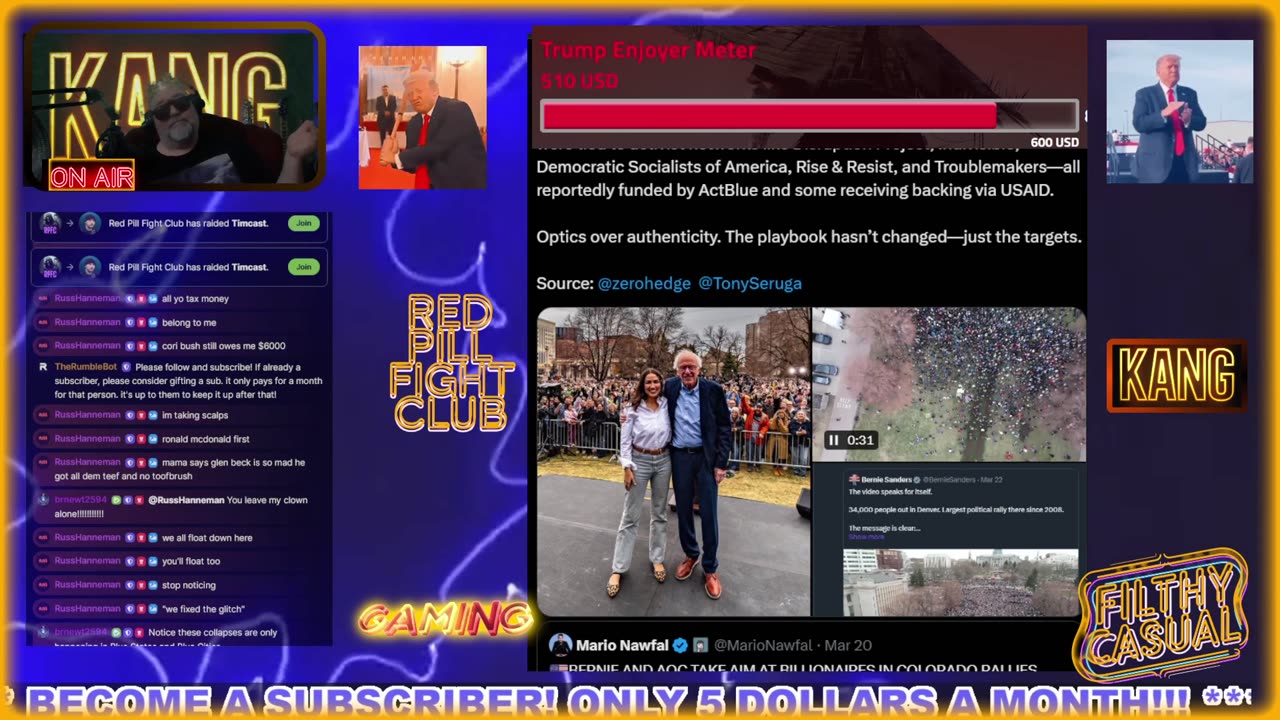Open the @zerohedge source link

(x=644, y=284)
